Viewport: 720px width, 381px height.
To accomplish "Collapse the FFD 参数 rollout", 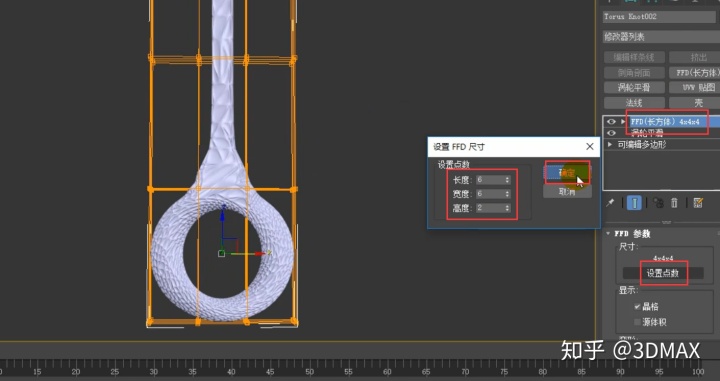I will [x=608, y=234].
